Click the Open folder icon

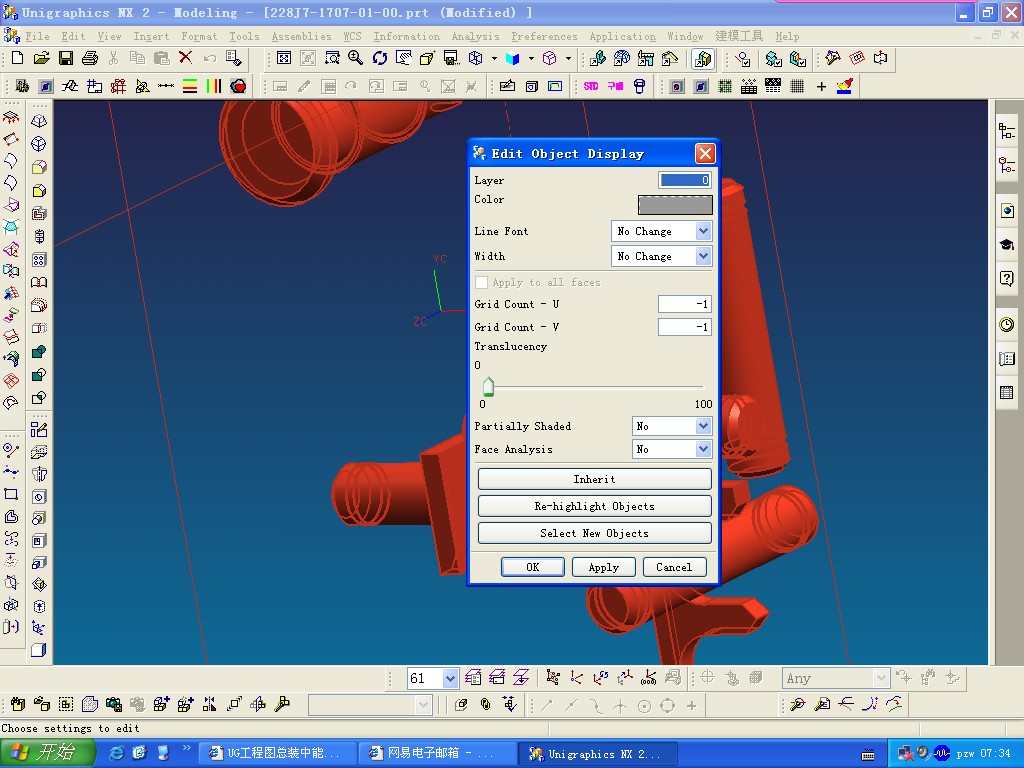pyautogui.click(x=41, y=59)
